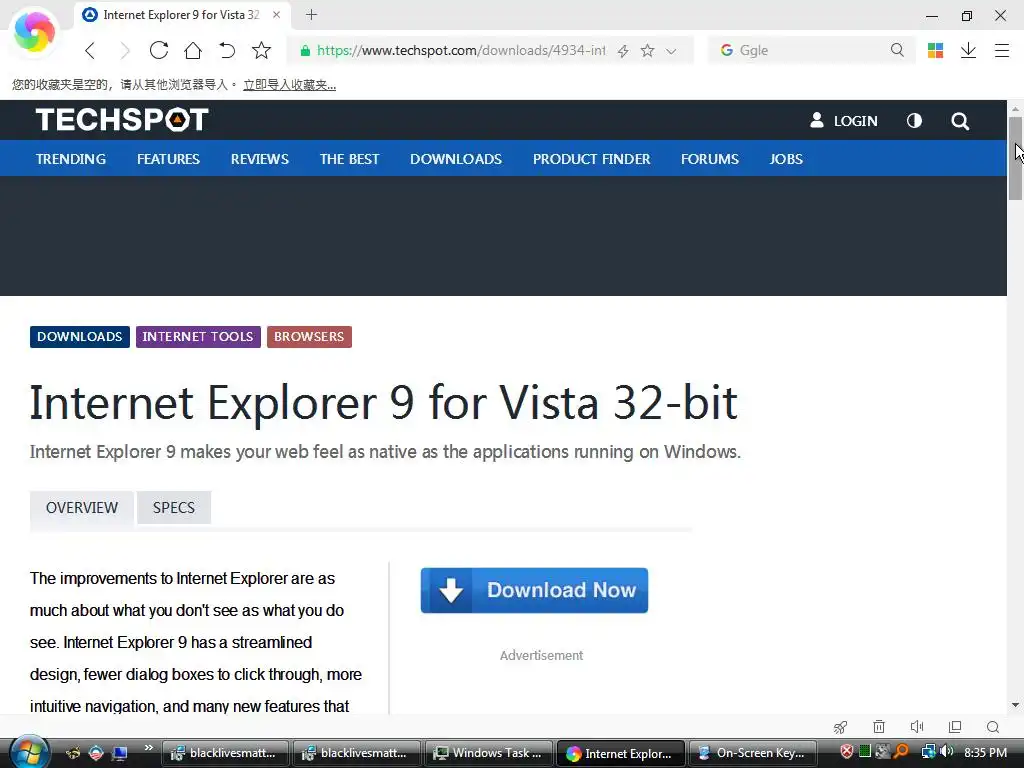The width and height of the screenshot is (1024, 768).
Task: Click the LOGIN link
Action: pyautogui.click(x=844, y=121)
